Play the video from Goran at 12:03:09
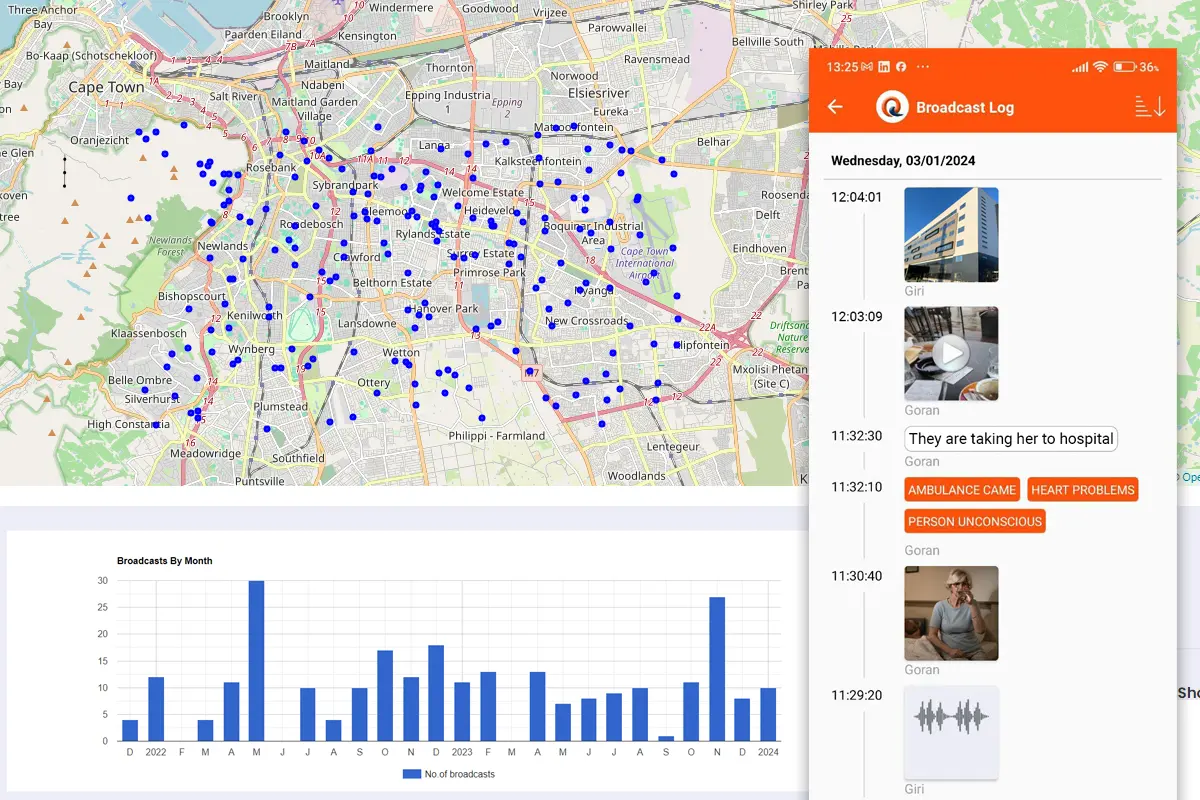The image size is (1200, 800). [x=951, y=353]
